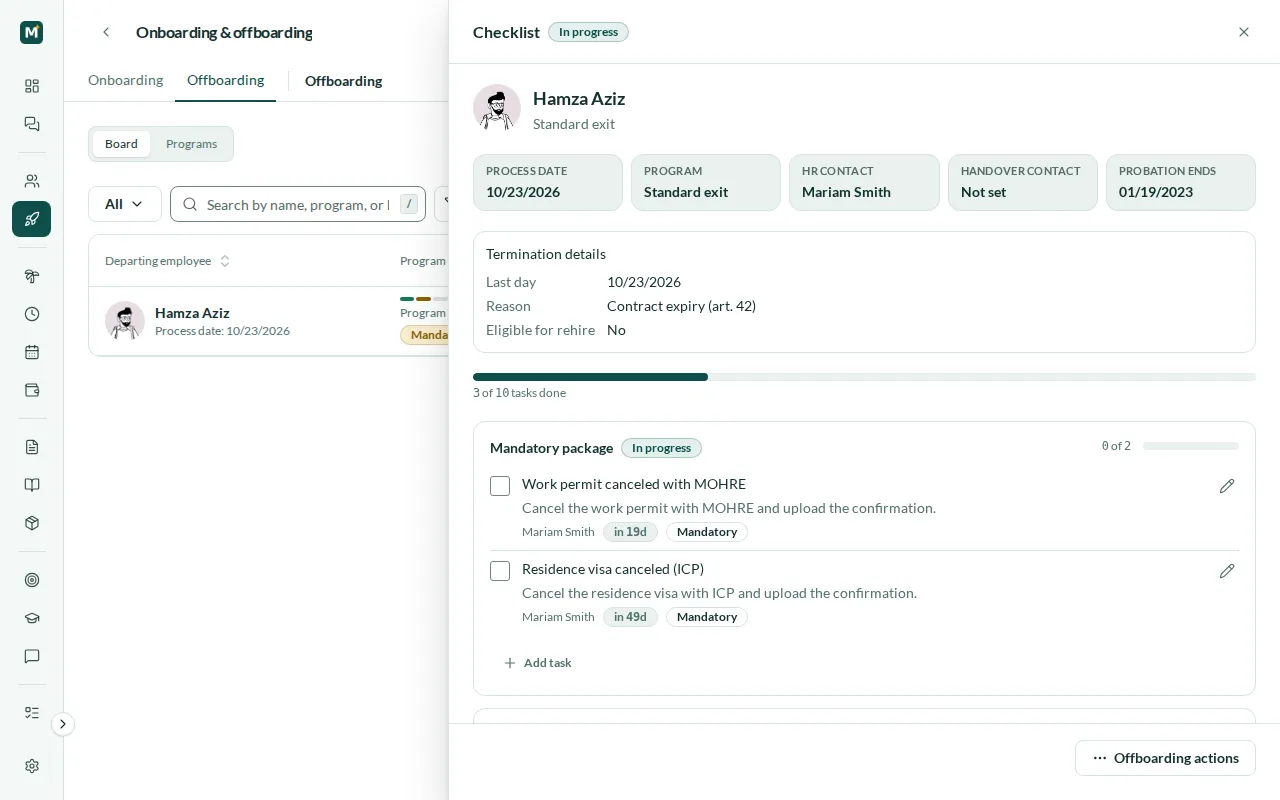The width and height of the screenshot is (1280, 800).
Task: Open the single speech bubble feedback icon
Action: [x=32, y=656]
